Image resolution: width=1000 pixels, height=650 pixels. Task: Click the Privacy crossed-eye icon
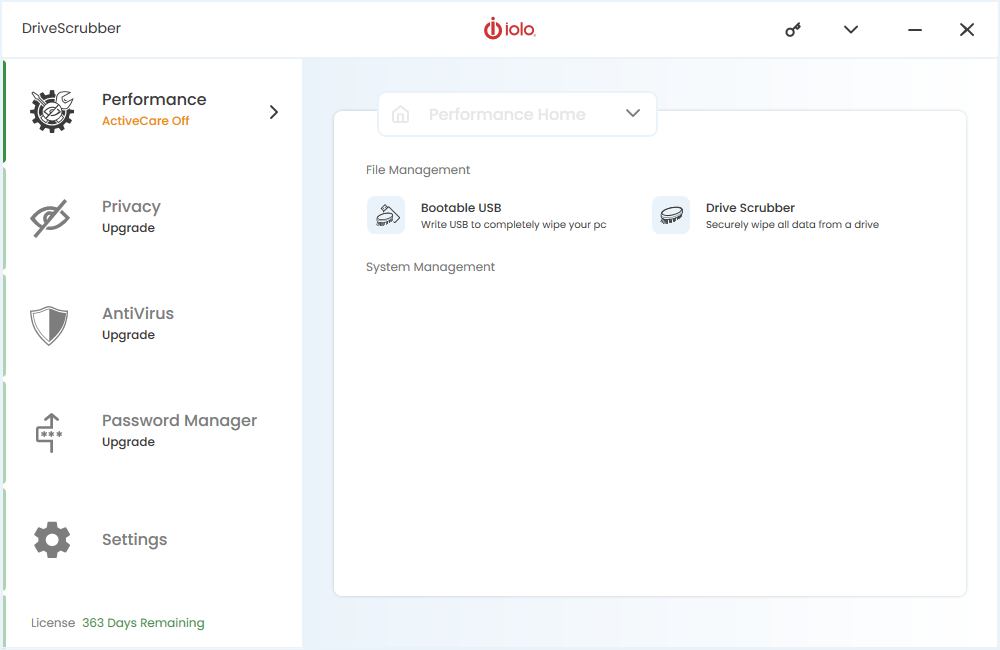[x=50, y=218]
